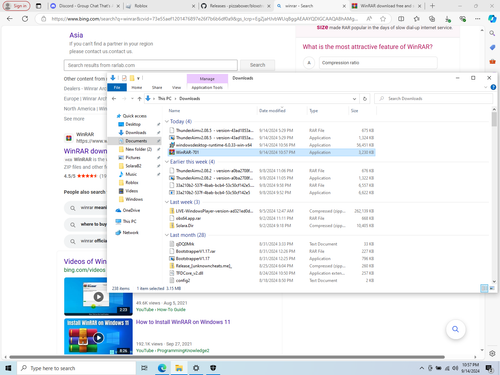Open Microsoft Edge from the taskbar
The height and width of the screenshot is (375, 500).
click(x=162, y=368)
